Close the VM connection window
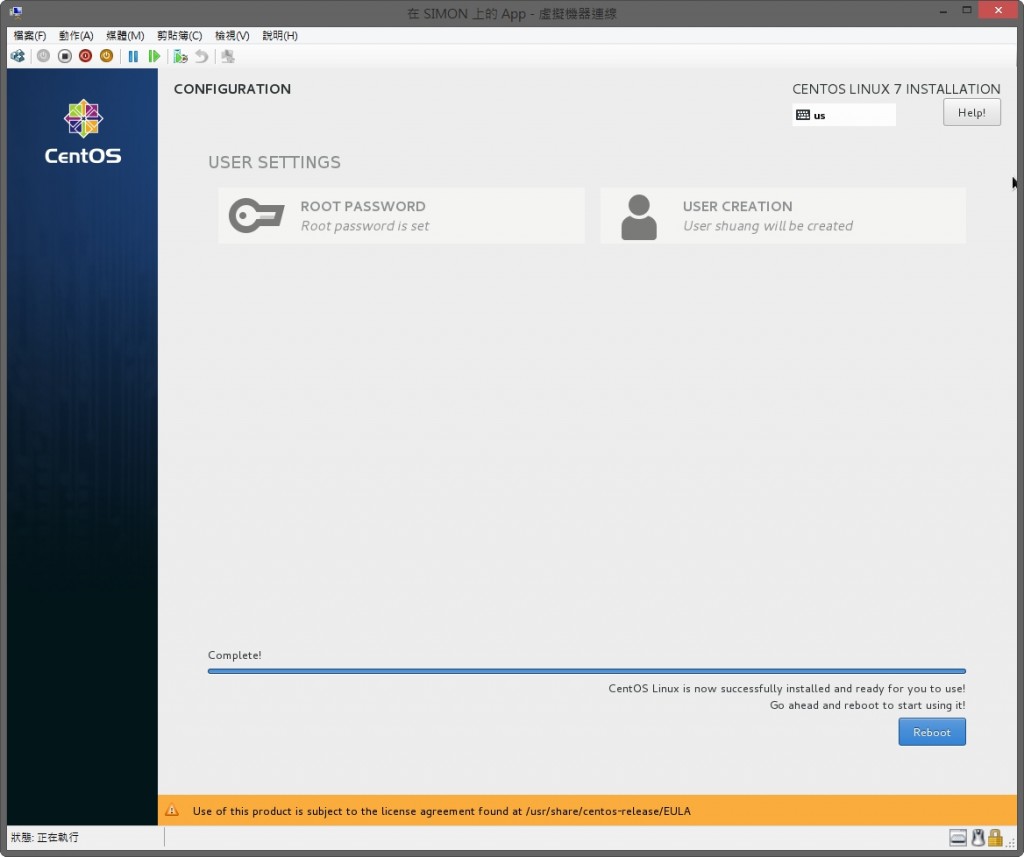The image size is (1024, 857). (998, 10)
